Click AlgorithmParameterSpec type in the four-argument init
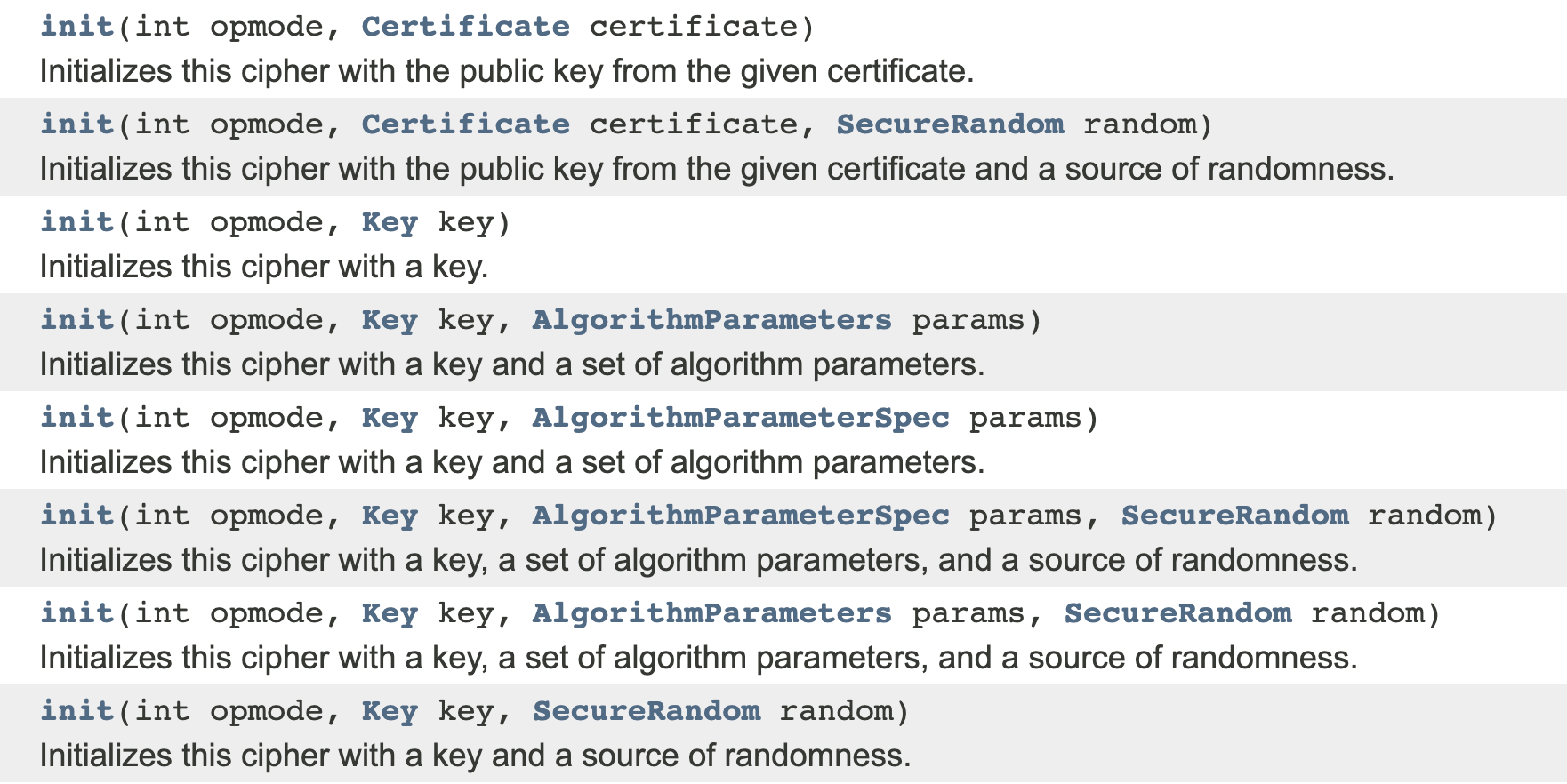The width and height of the screenshot is (1567, 784). coord(740,516)
